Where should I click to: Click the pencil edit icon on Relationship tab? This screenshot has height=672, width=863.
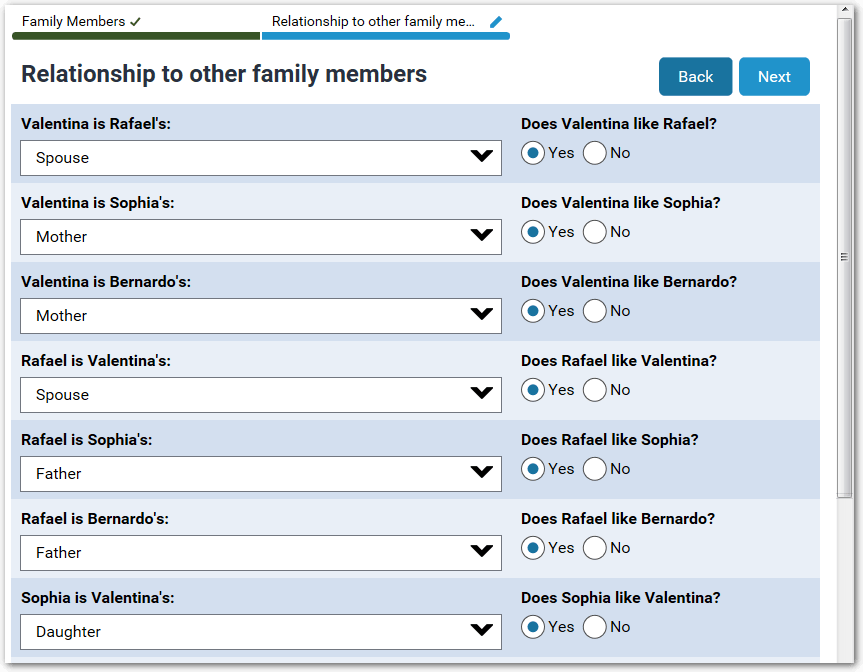point(497,20)
